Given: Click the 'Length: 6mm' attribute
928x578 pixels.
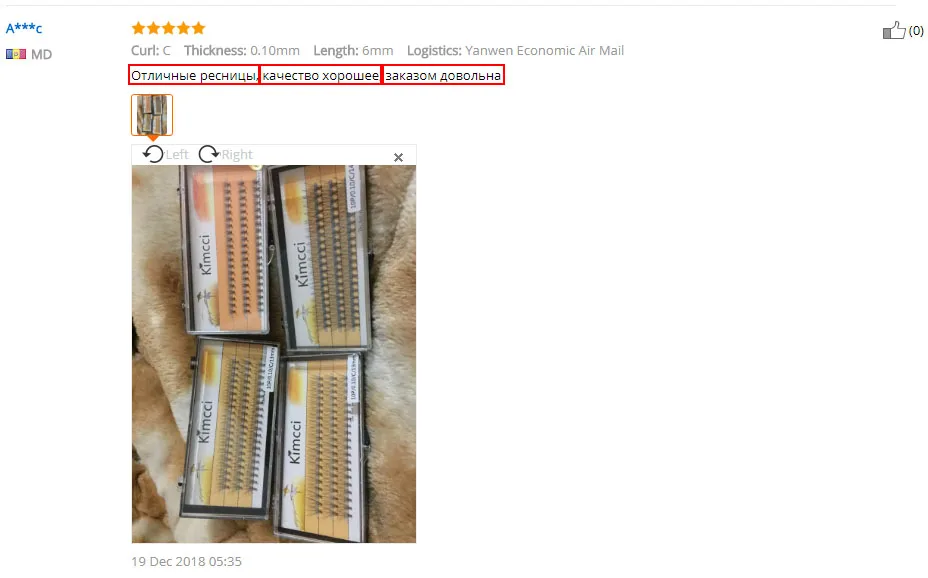Looking at the screenshot, I should pyautogui.click(x=353, y=51).
